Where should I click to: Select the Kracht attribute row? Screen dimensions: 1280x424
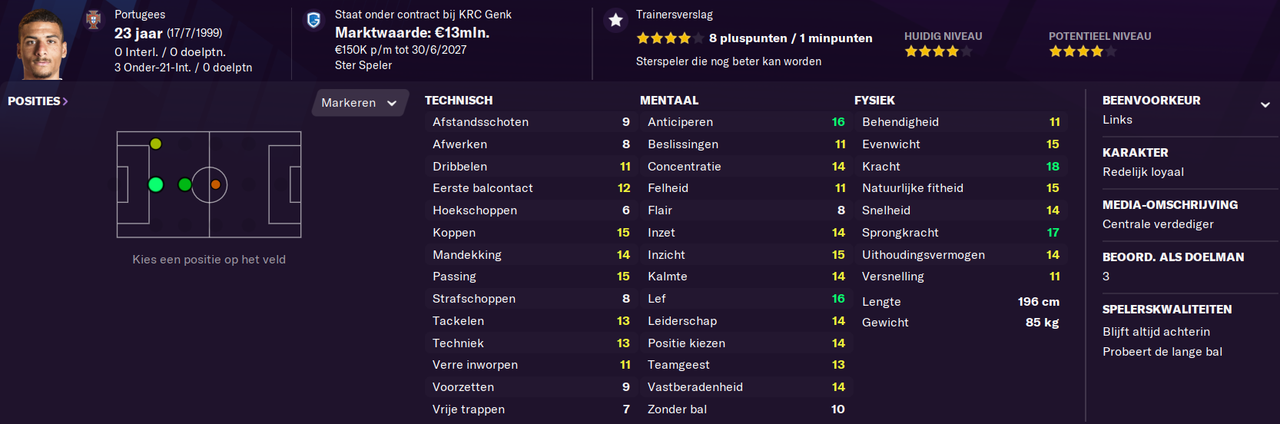[x=961, y=166]
